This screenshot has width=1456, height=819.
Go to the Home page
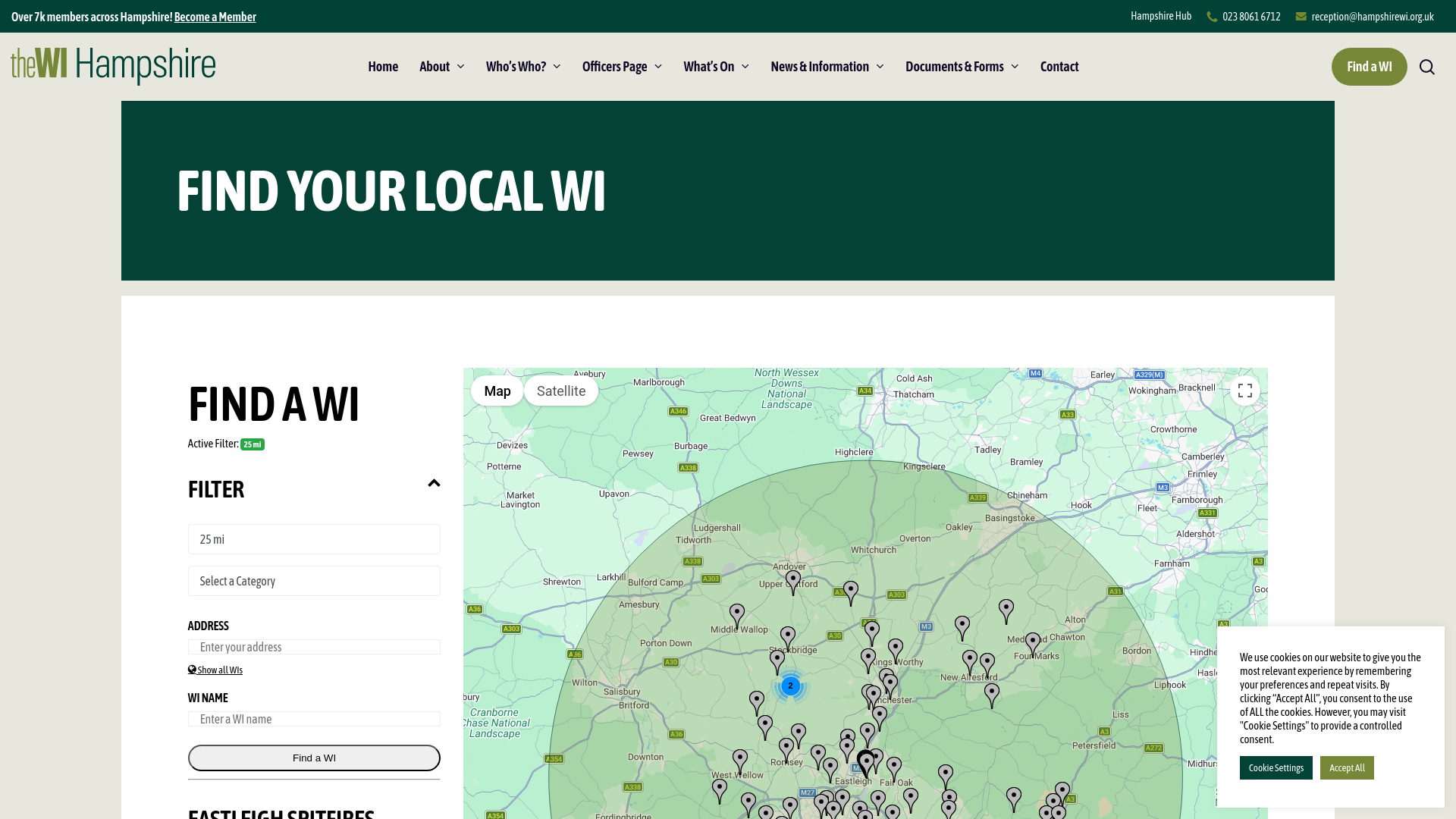(x=383, y=67)
